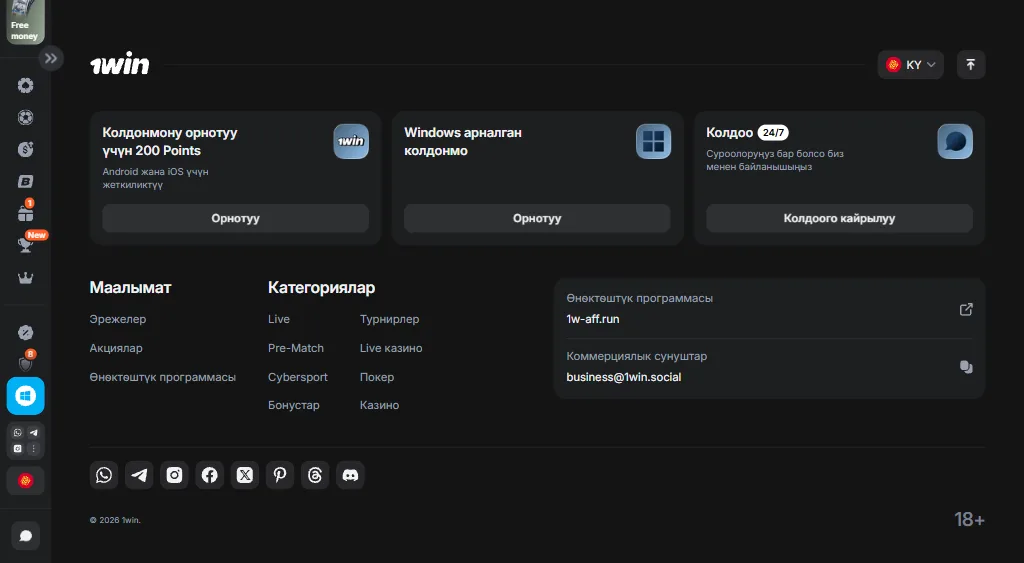Open the soccer ball sports icon in sidebar
Viewport: 1024px width, 563px height.
[x=25, y=118]
